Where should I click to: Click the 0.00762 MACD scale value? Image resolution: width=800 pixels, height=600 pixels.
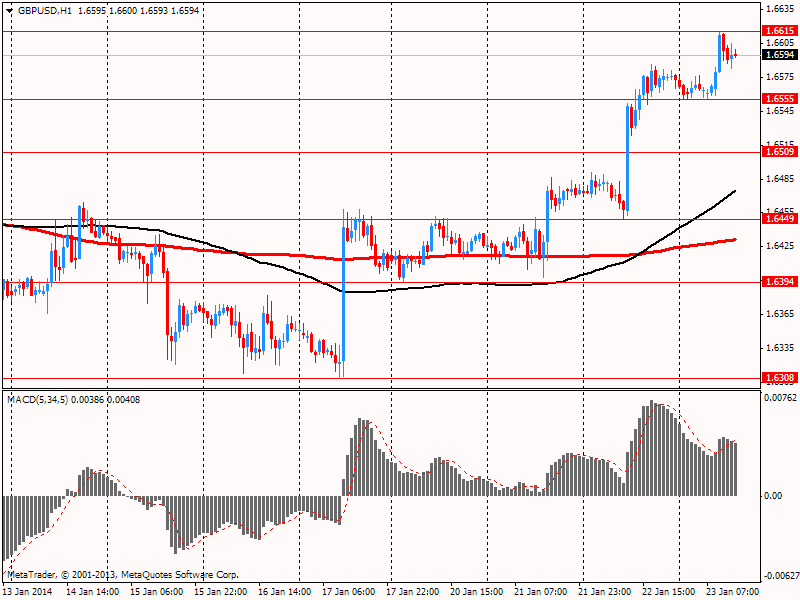pyautogui.click(x=781, y=399)
